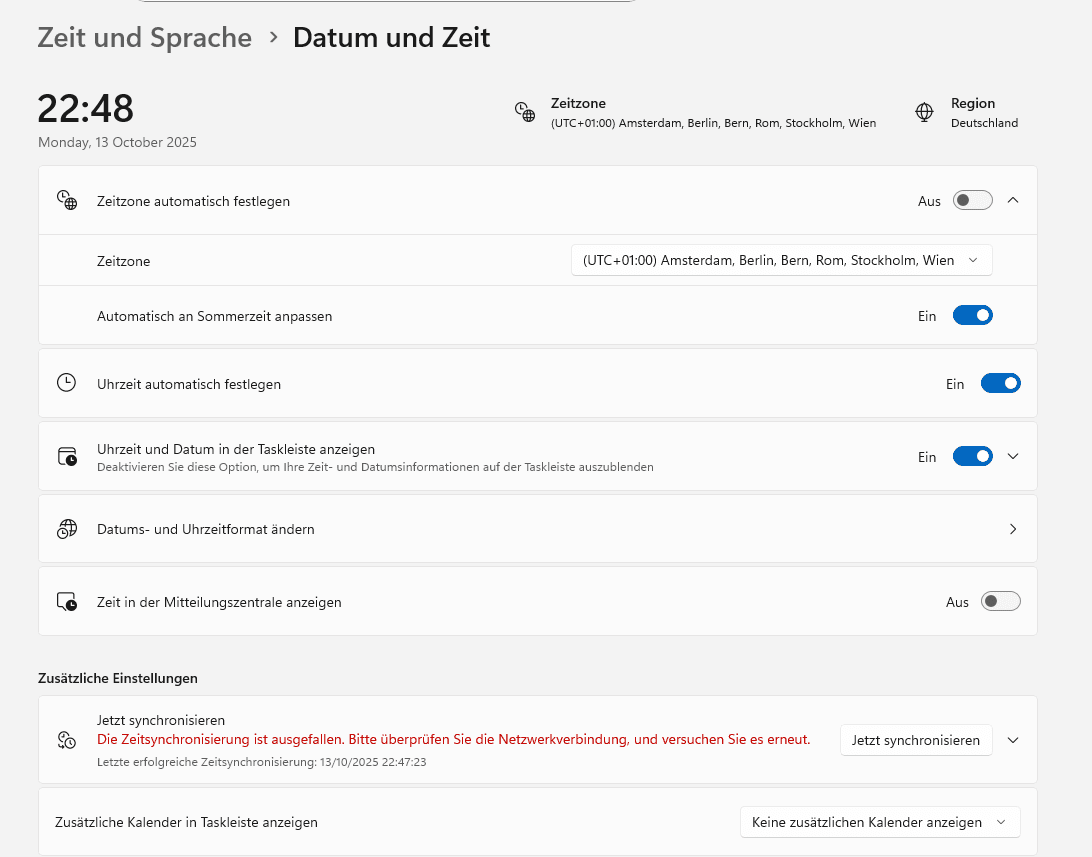Click the Mitteilungszentrale time icon

(67, 602)
